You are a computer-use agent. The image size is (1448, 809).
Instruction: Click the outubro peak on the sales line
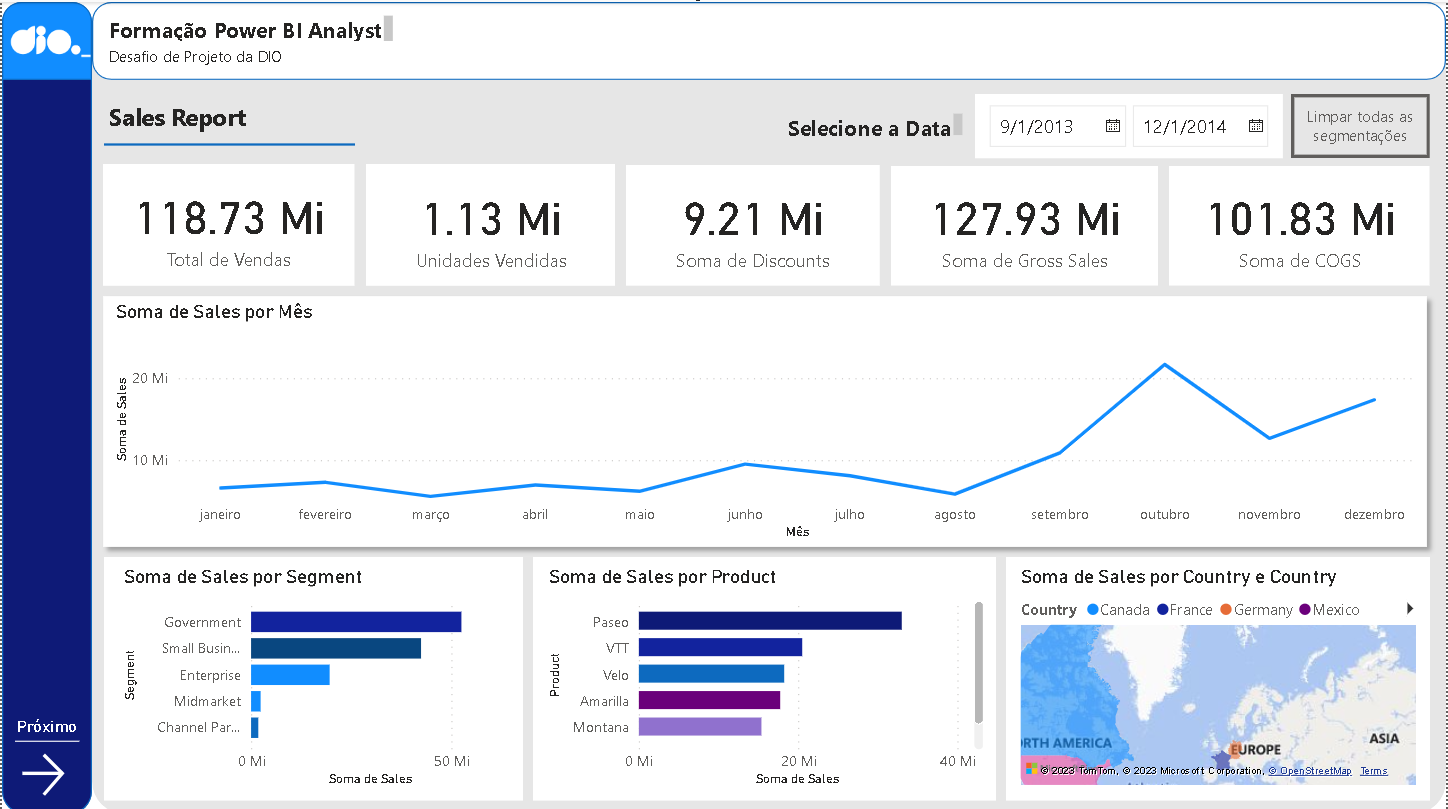pos(1164,365)
